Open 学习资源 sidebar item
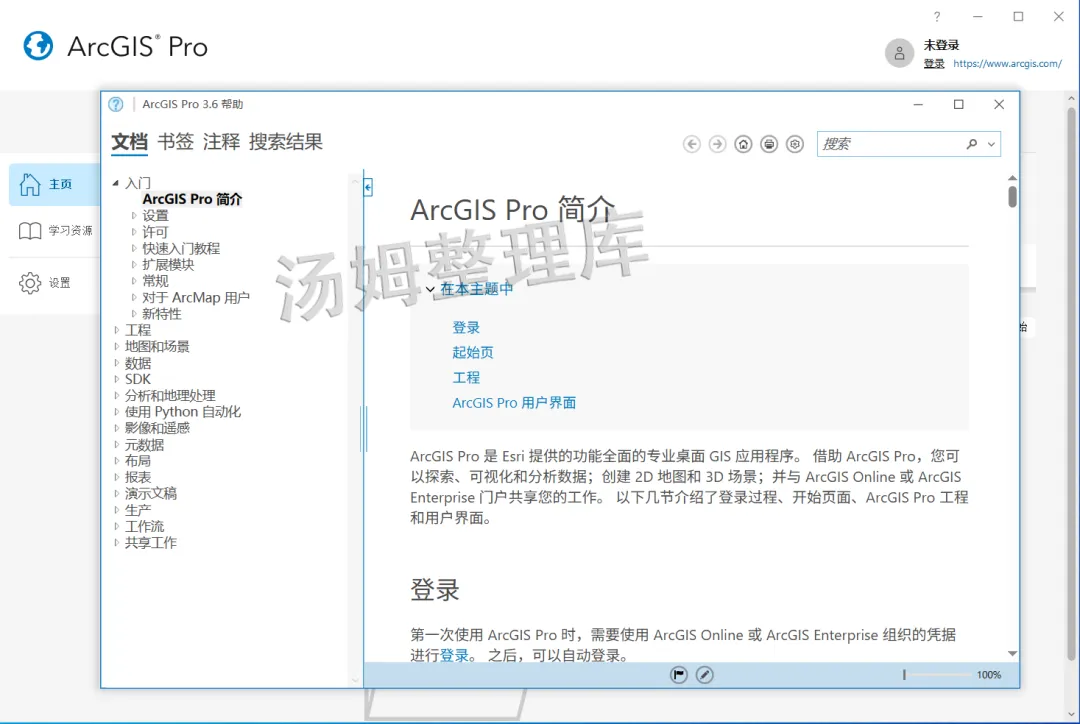The width and height of the screenshot is (1080, 724). click(x=55, y=230)
